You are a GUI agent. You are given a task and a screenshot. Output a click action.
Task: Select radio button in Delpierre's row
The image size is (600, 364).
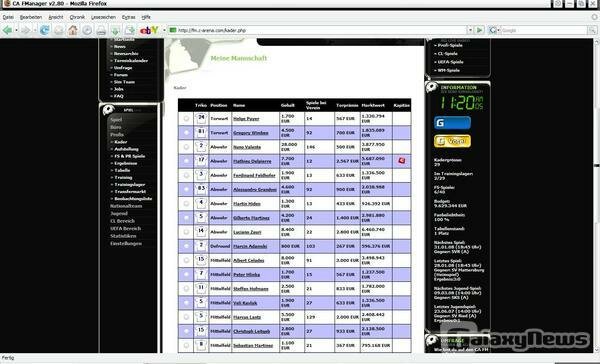point(186,161)
